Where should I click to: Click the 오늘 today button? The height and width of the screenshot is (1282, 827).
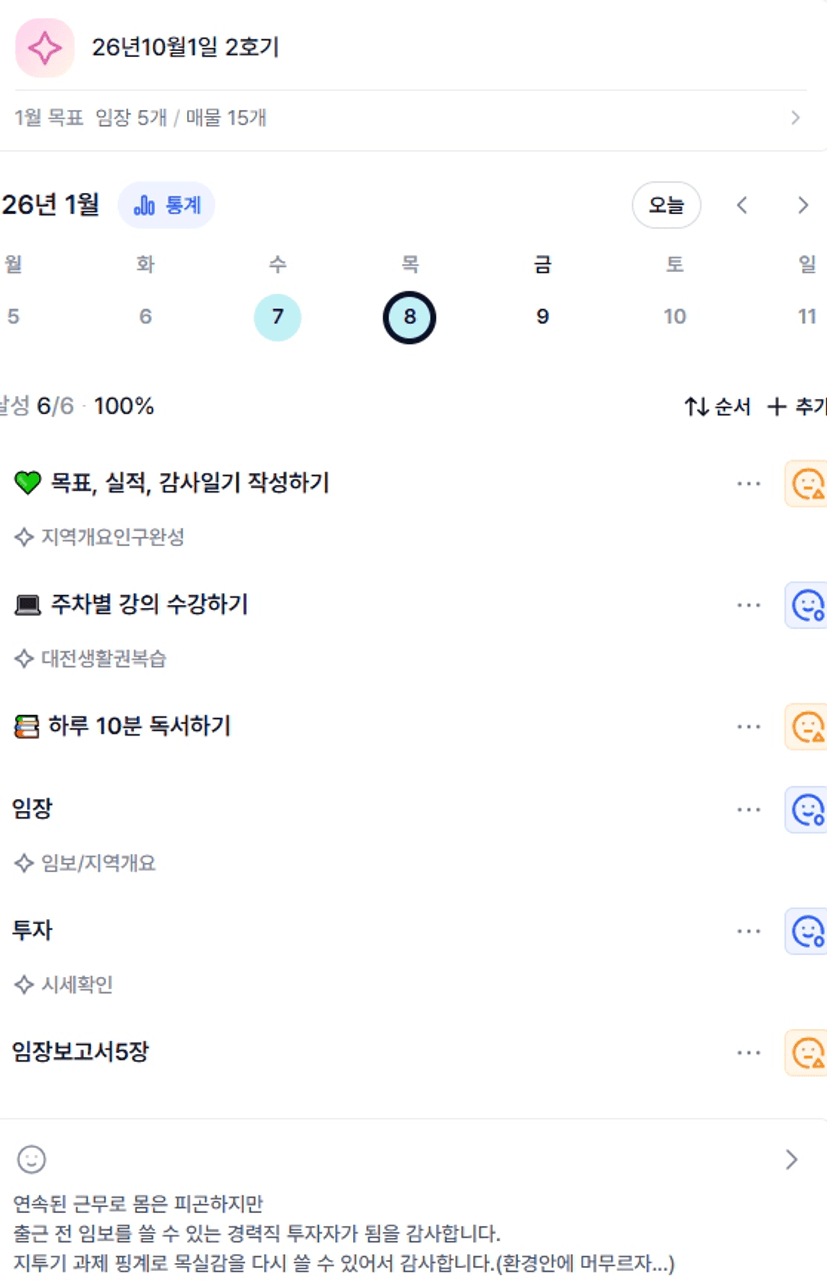click(666, 205)
